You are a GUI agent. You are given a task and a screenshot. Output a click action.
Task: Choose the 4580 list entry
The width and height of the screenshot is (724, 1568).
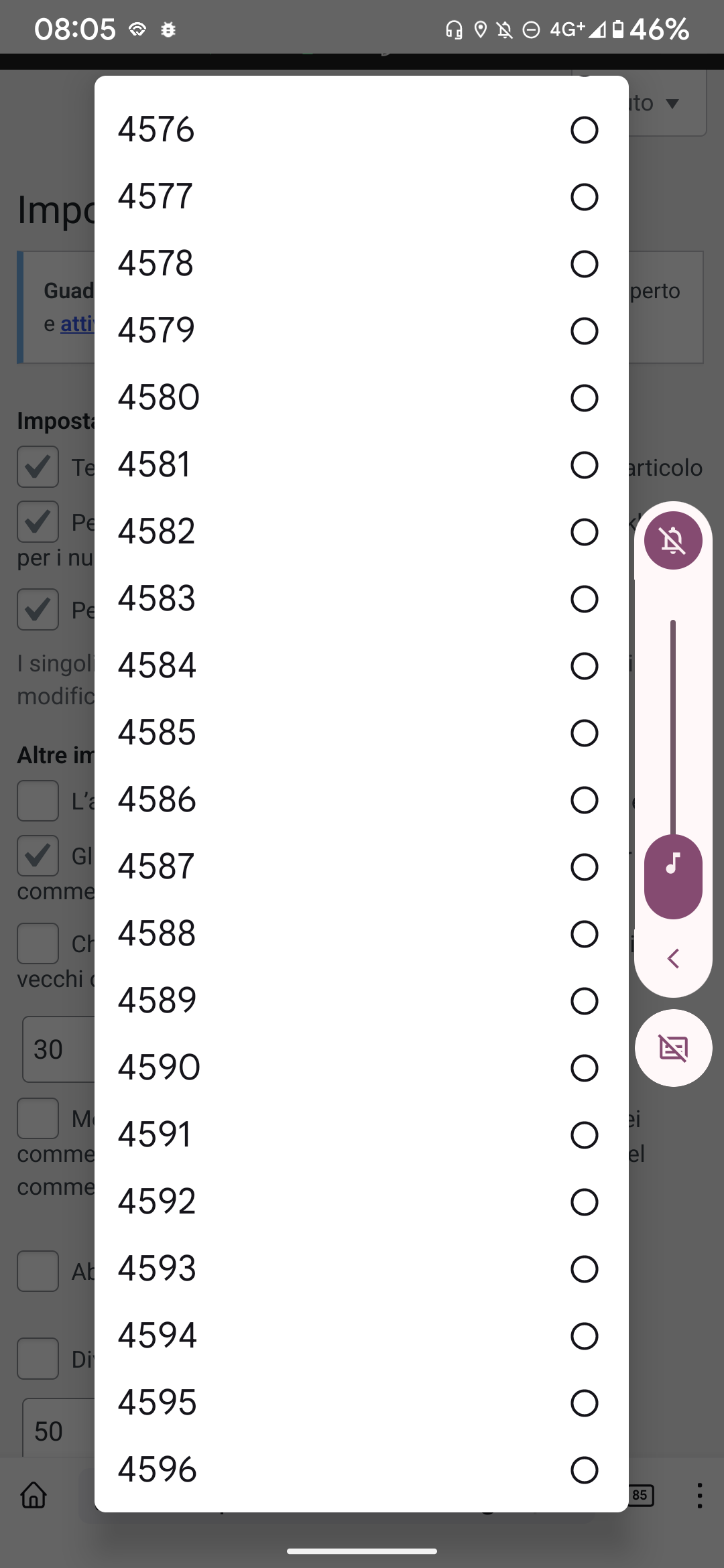(x=361, y=398)
